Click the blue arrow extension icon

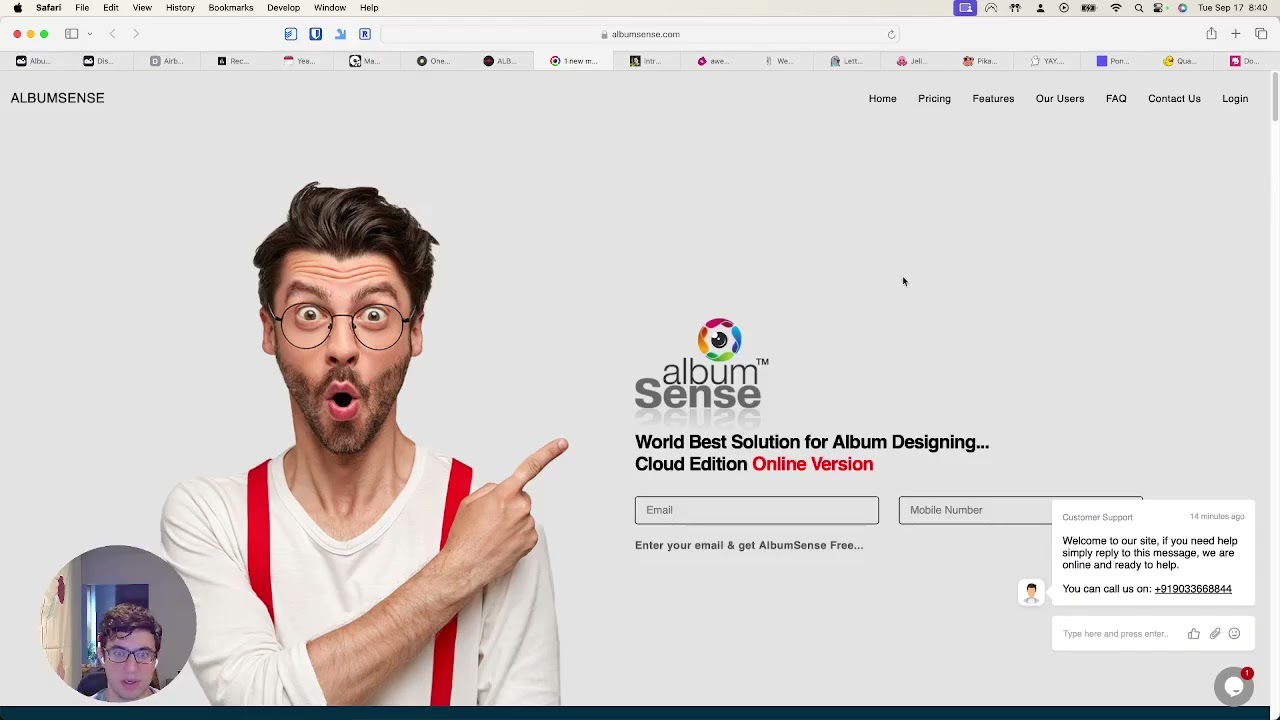[x=340, y=34]
